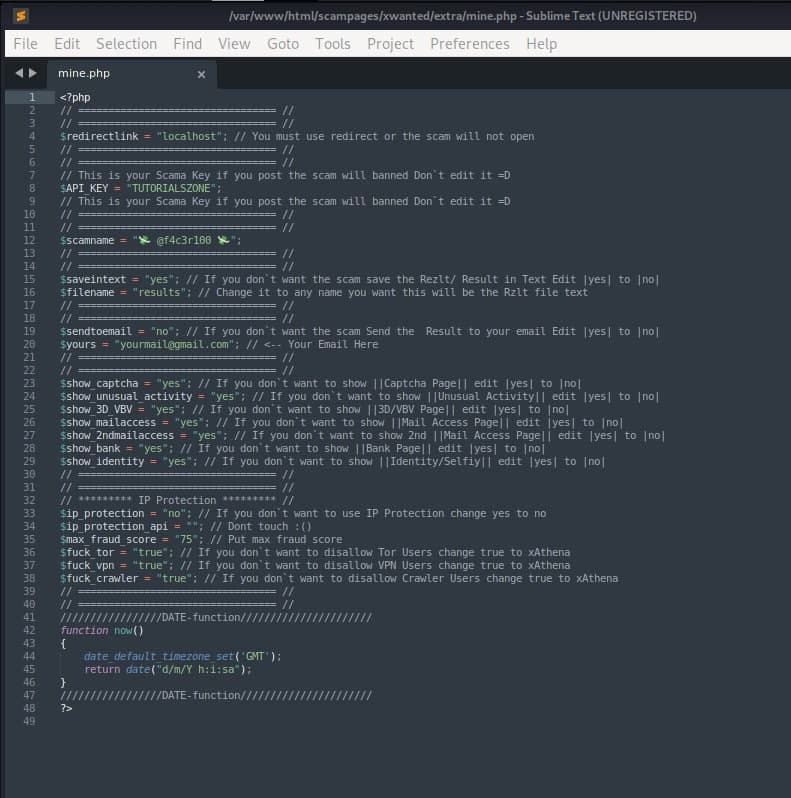Place cursor on the function now() line

(x=102, y=631)
